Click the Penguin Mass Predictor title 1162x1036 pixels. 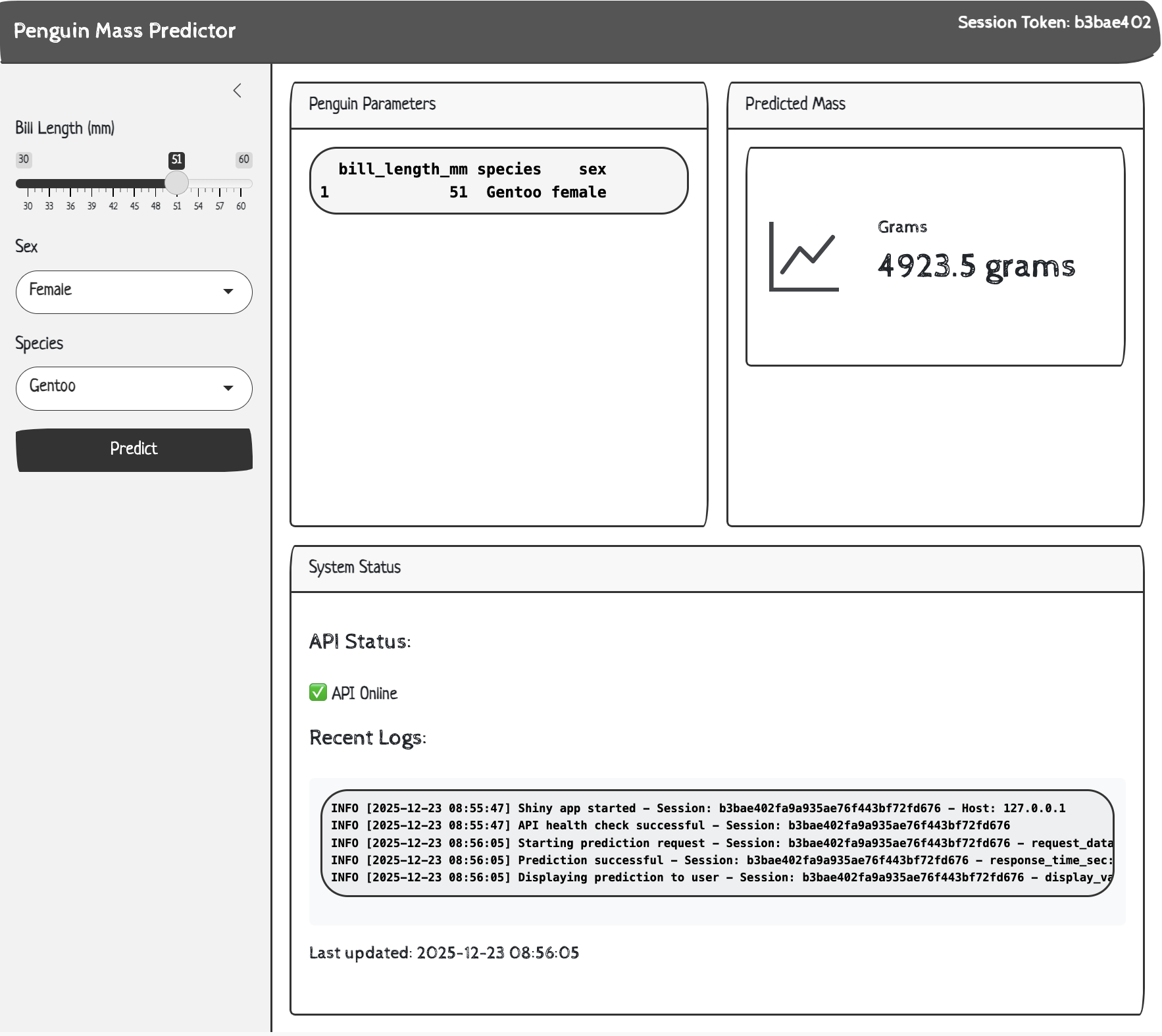click(124, 31)
